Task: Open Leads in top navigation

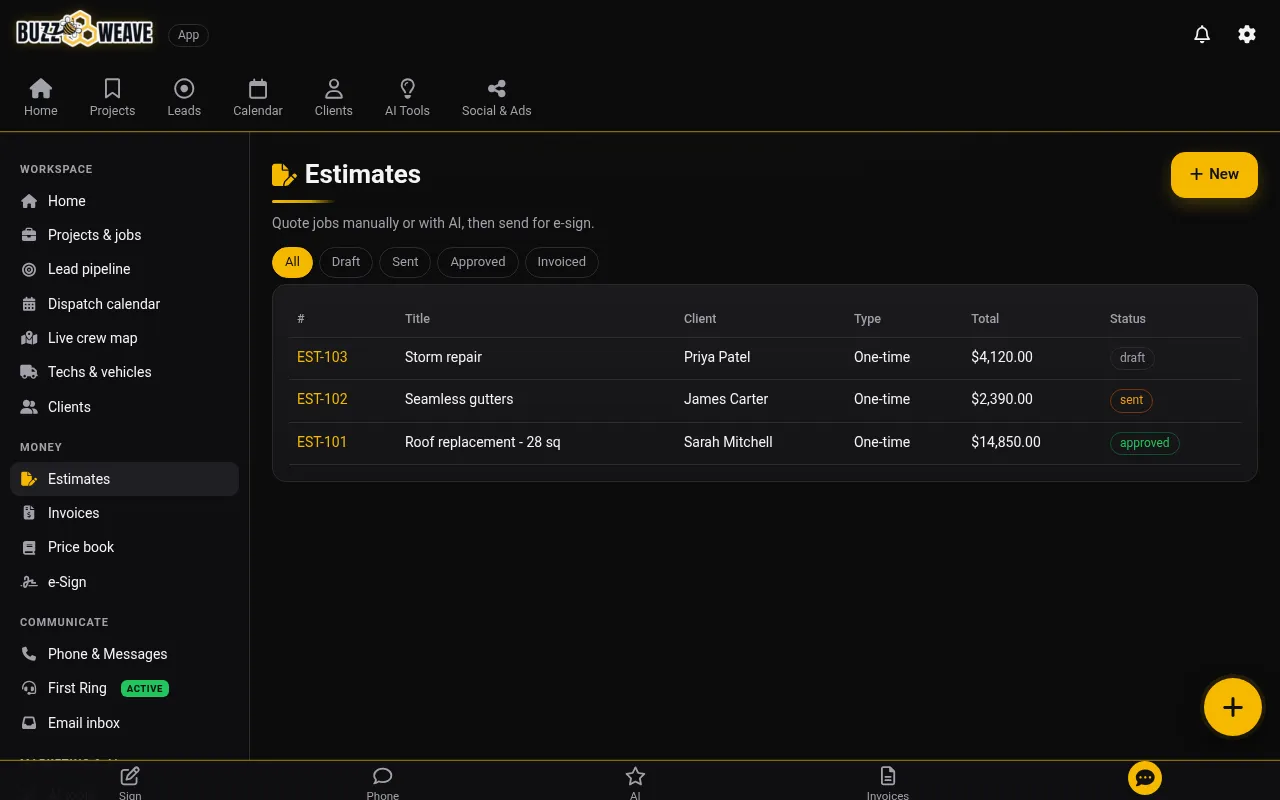Action: [x=184, y=98]
